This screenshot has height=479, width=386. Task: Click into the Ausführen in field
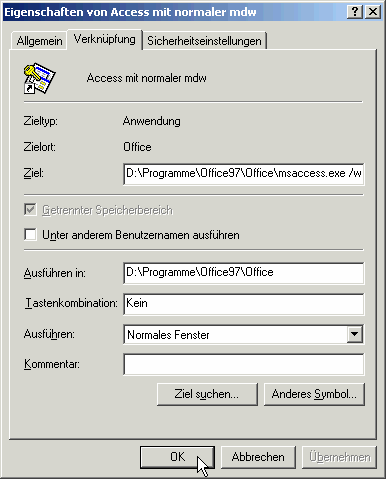(244, 273)
